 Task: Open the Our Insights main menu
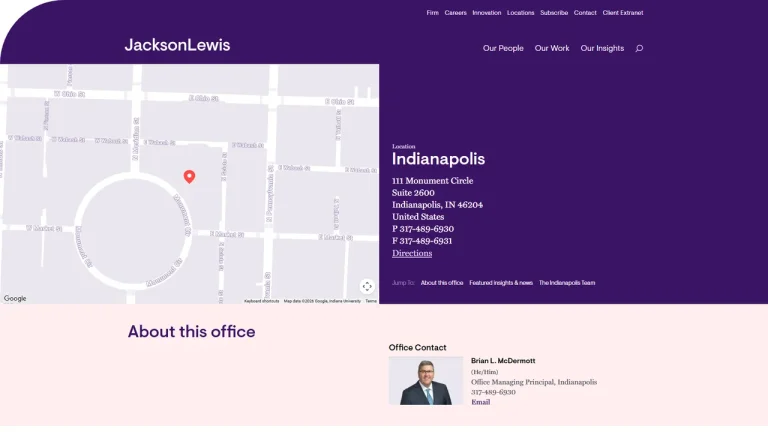(x=602, y=48)
